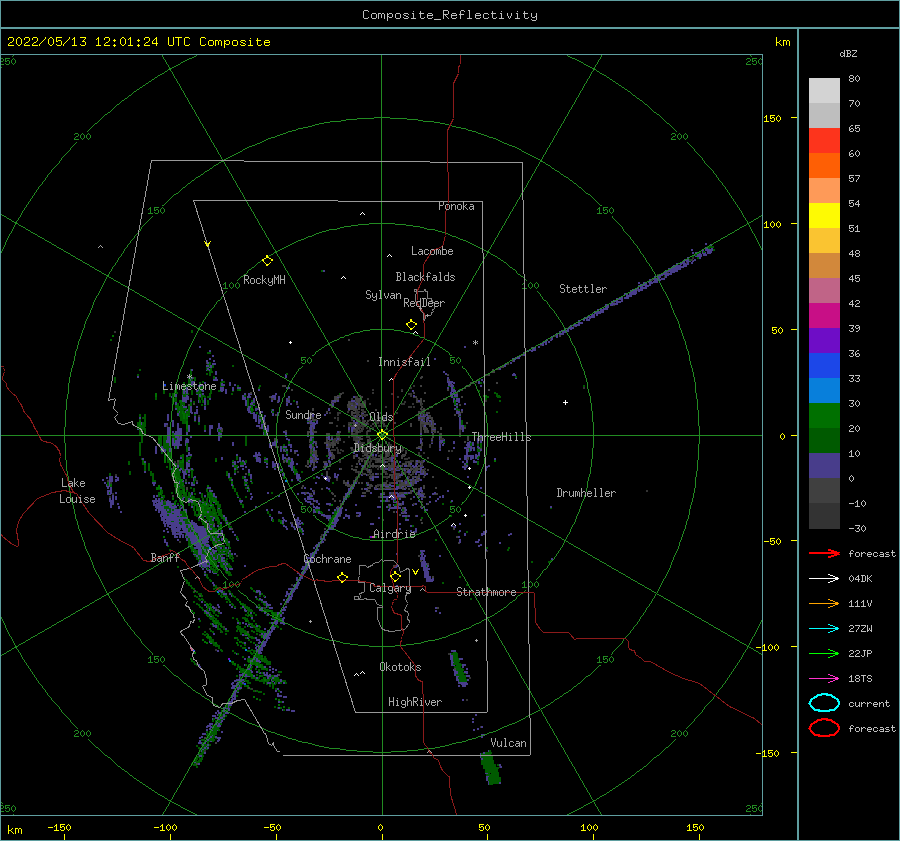Click the Sylvan label
The image size is (900, 841).
383,295
